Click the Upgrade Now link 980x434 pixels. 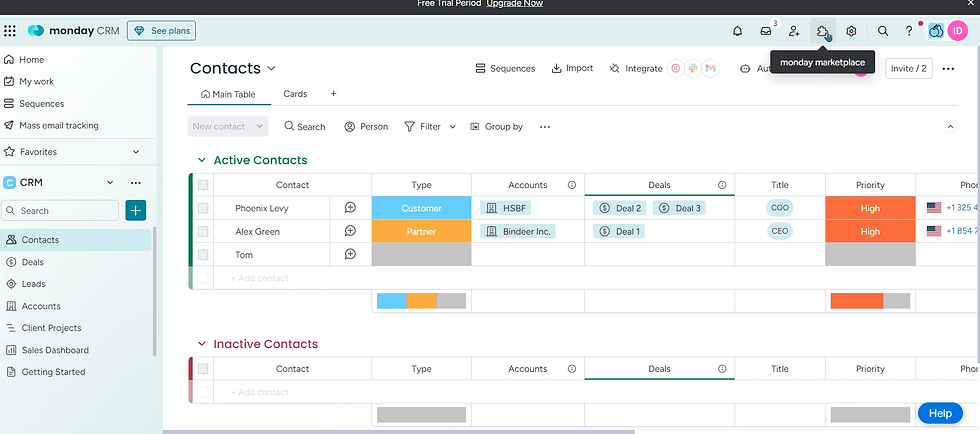[514, 4]
